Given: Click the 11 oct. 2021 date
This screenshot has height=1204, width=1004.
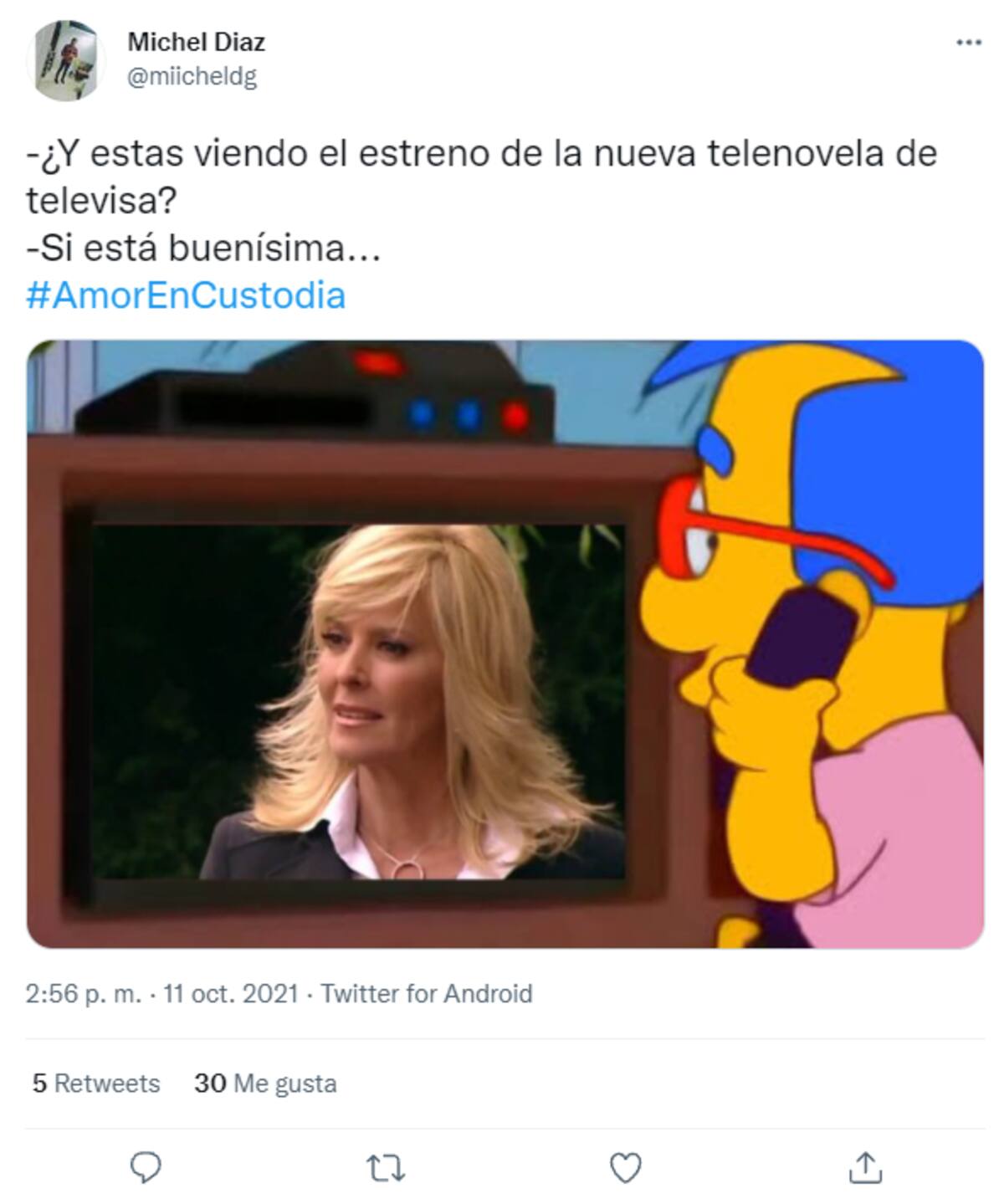Looking at the screenshot, I should [231, 993].
